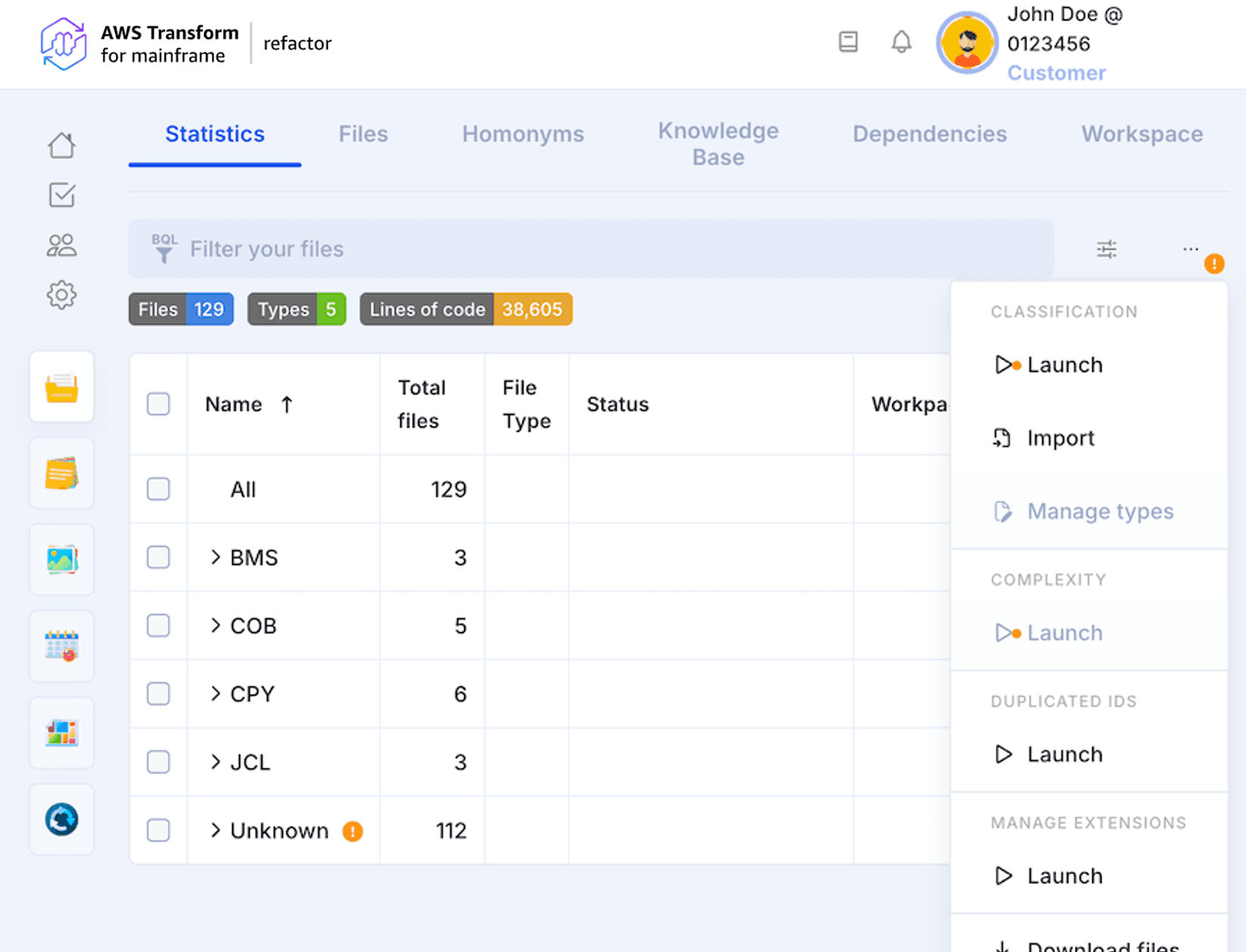Open the users team sidebar icon
Viewport: 1246px width, 952px height.
tap(61, 245)
